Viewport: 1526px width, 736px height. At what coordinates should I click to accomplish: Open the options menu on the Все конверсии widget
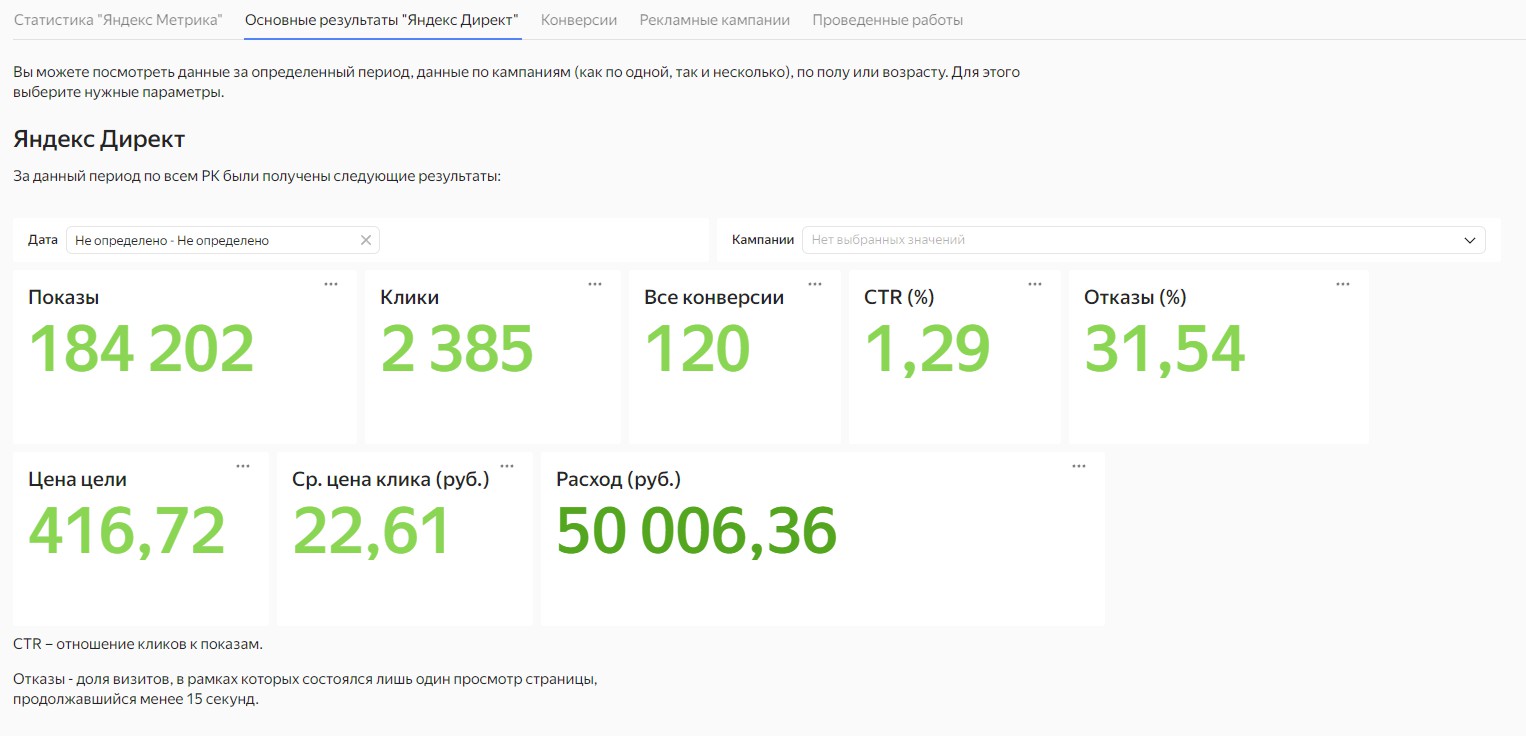pyautogui.click(x=815, y=284)
